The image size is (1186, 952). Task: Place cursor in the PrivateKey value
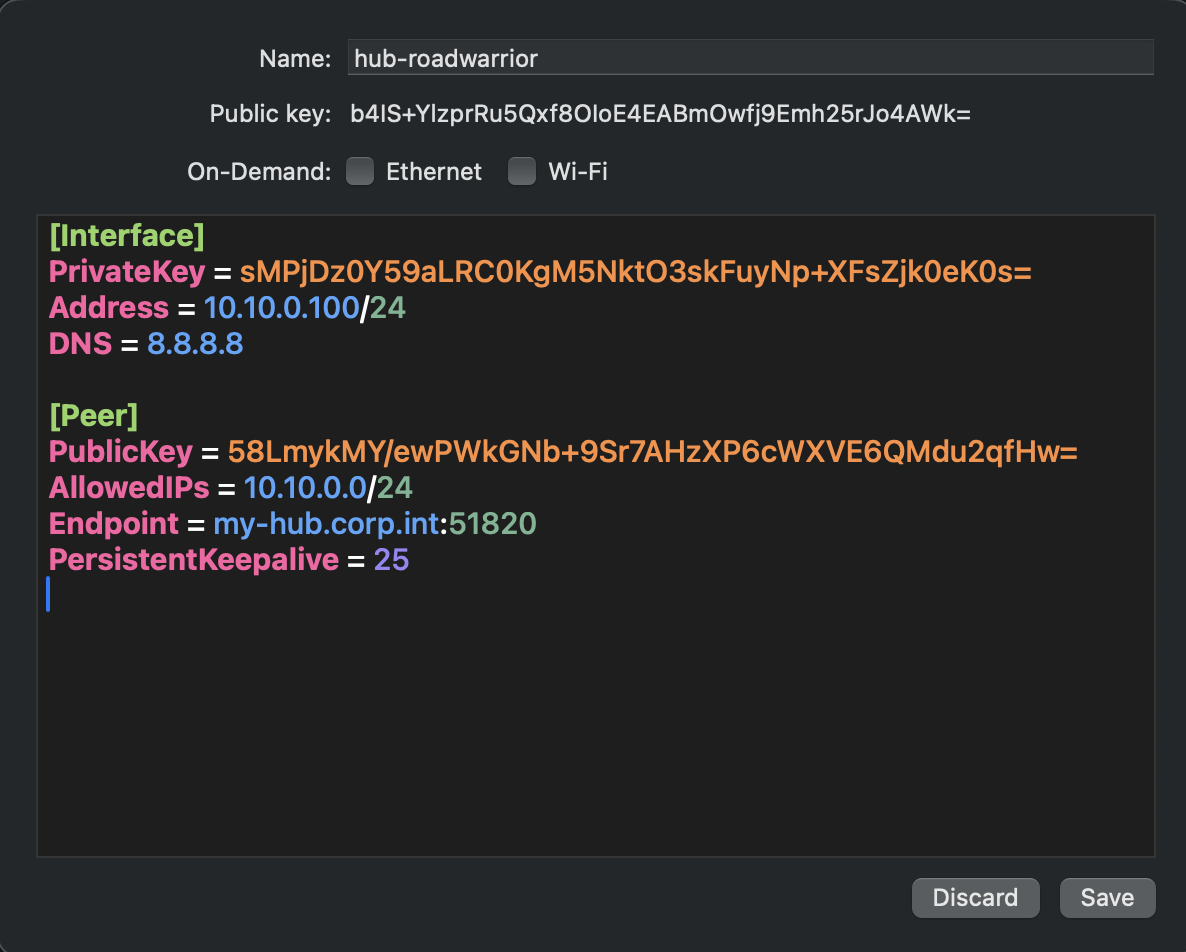pyautogui.click(x=635, y=272)
